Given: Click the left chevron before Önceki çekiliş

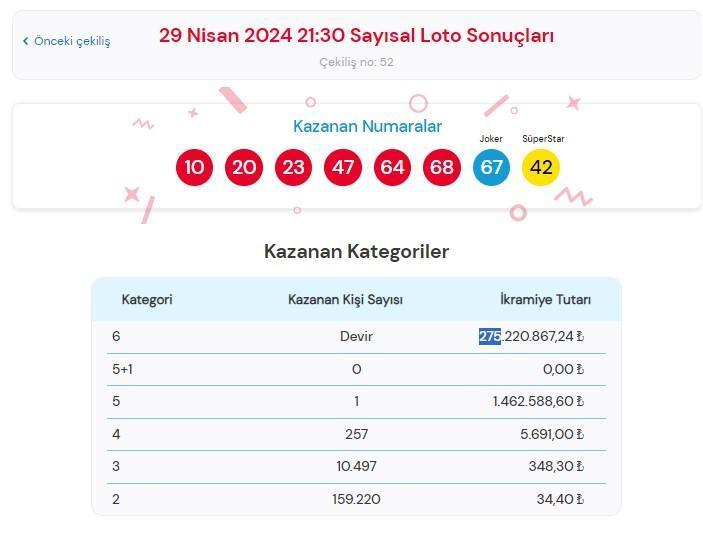Looking at the screenshot, I should click(26, 41).
